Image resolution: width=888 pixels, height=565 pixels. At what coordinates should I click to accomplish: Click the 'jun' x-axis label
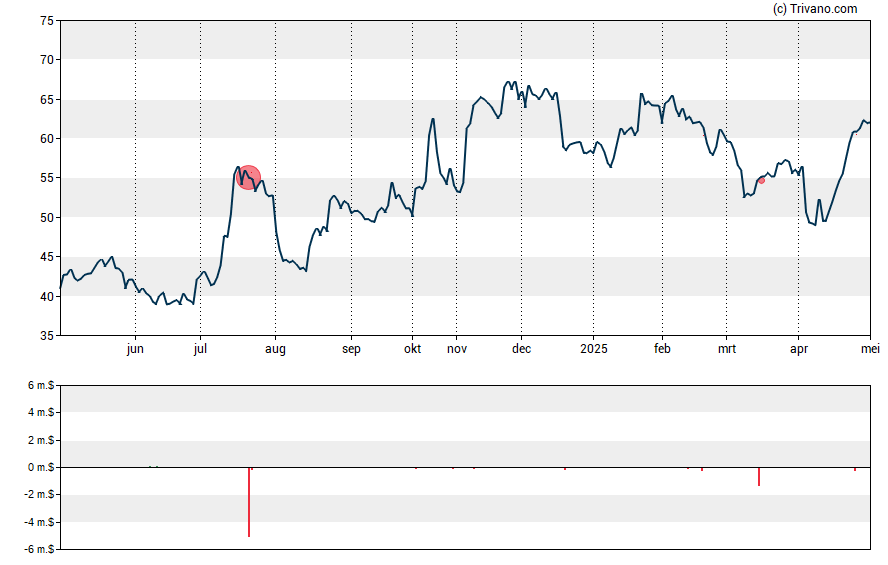[x=135, y=349]
